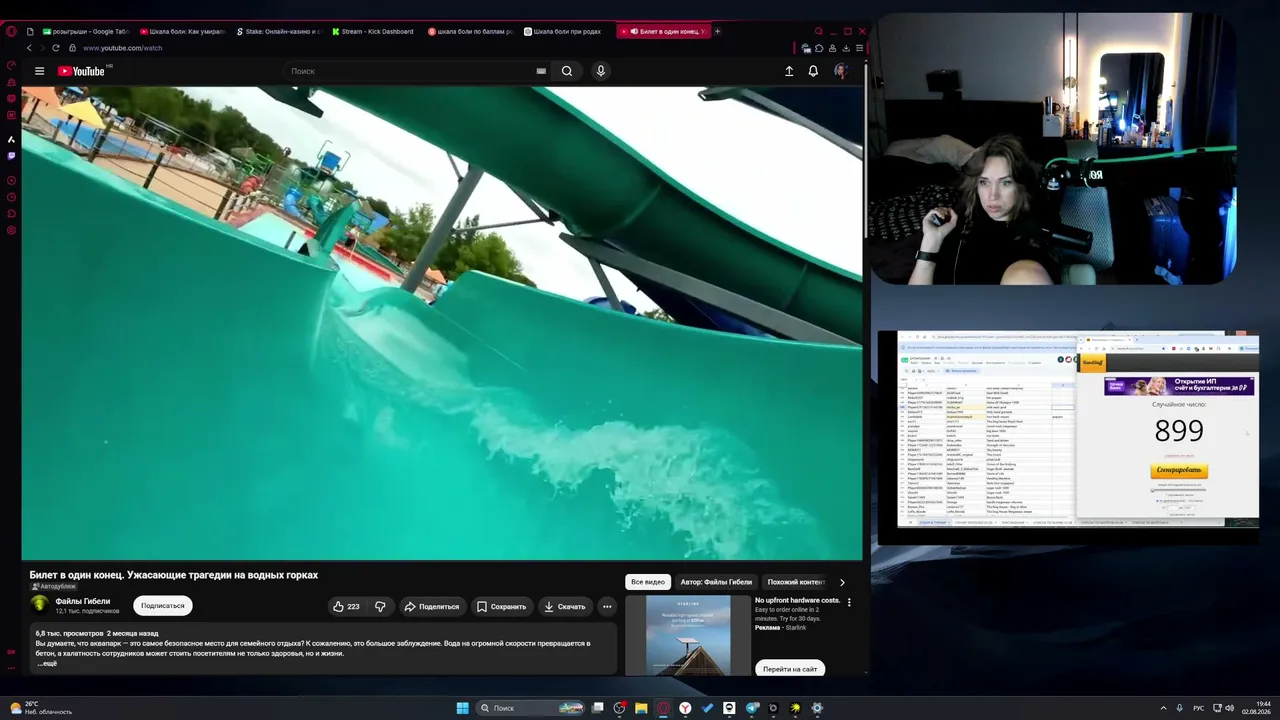The width and height of the screenshot is (1280, 720).
Task: Like the video with the thumbs-up button
Action: tap(346, 606)
